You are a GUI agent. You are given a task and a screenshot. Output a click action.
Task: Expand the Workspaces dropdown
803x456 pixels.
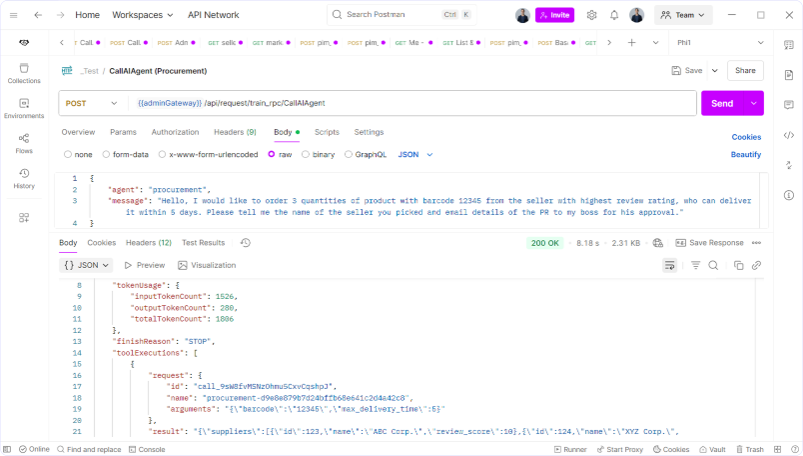pyautogui.click(x=142, y=15)
